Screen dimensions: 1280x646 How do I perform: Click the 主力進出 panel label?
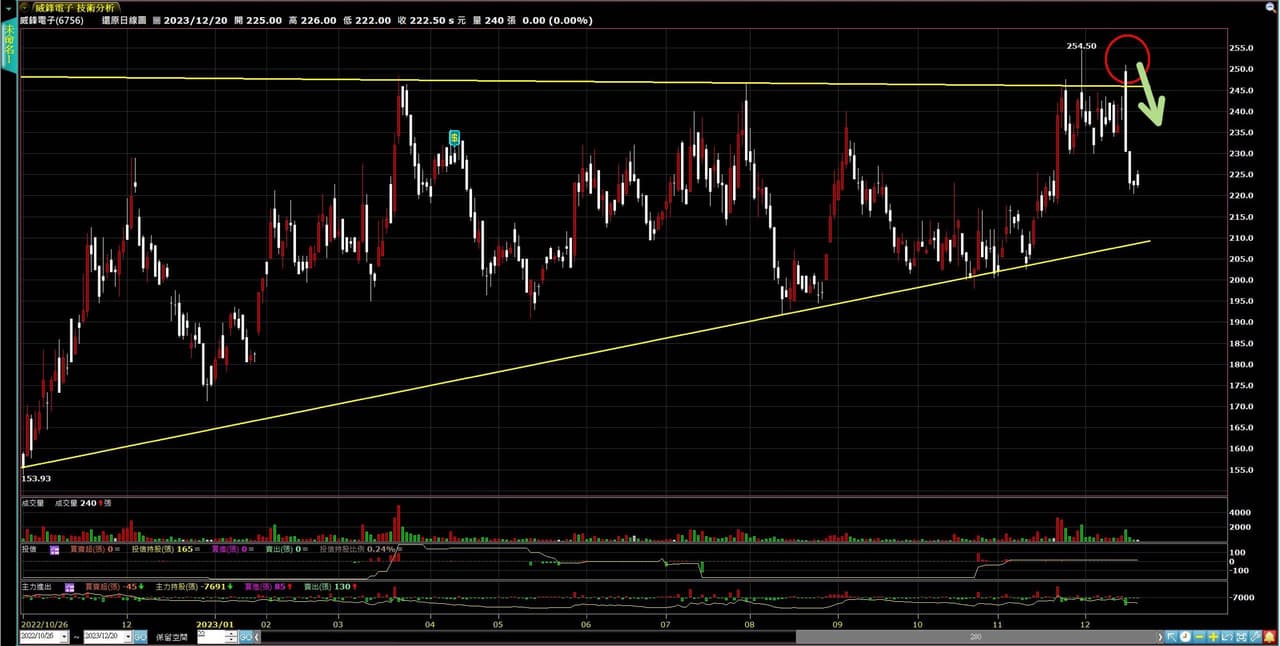click(38, 587)
